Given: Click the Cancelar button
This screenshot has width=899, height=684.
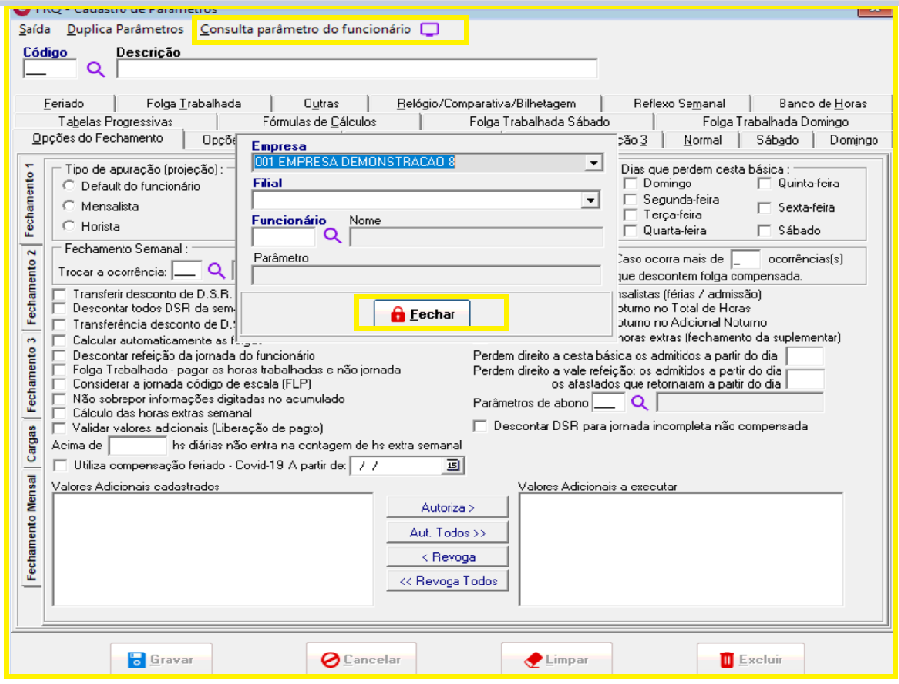Looking at the screenshot, I should click(361, 659).
